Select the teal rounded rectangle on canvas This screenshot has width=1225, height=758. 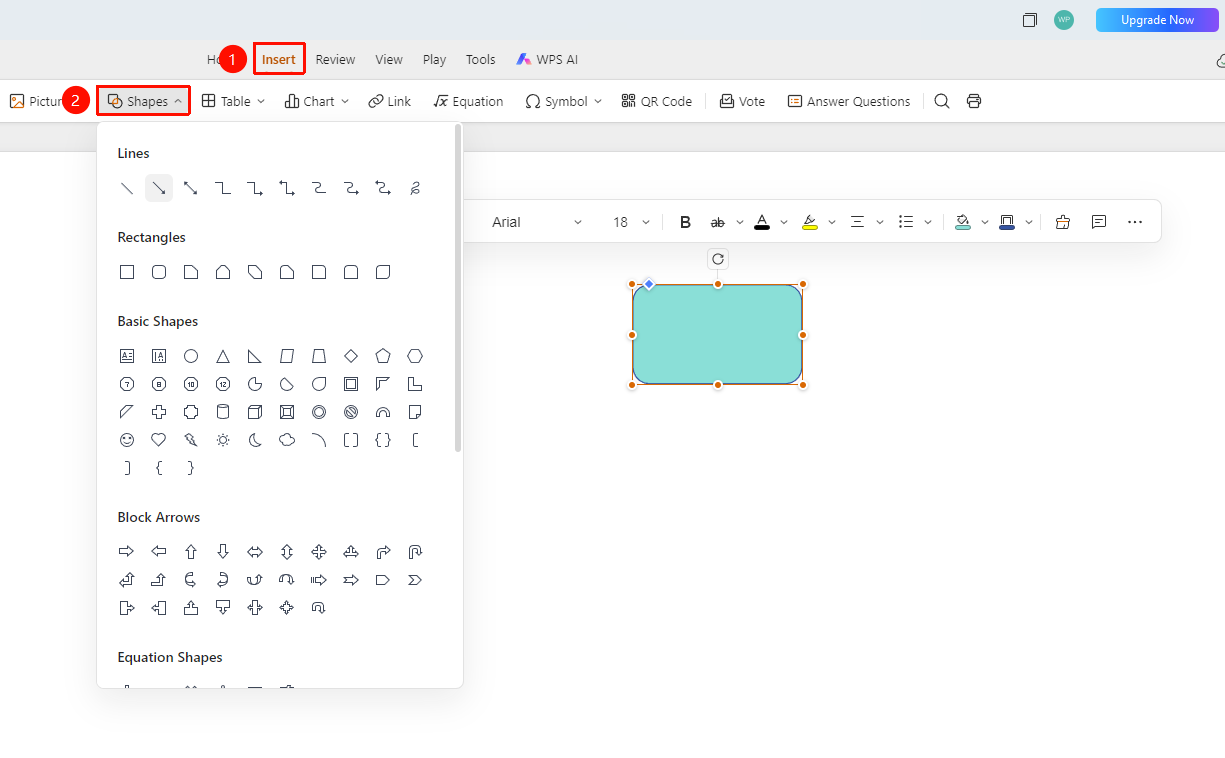(717, 334)
